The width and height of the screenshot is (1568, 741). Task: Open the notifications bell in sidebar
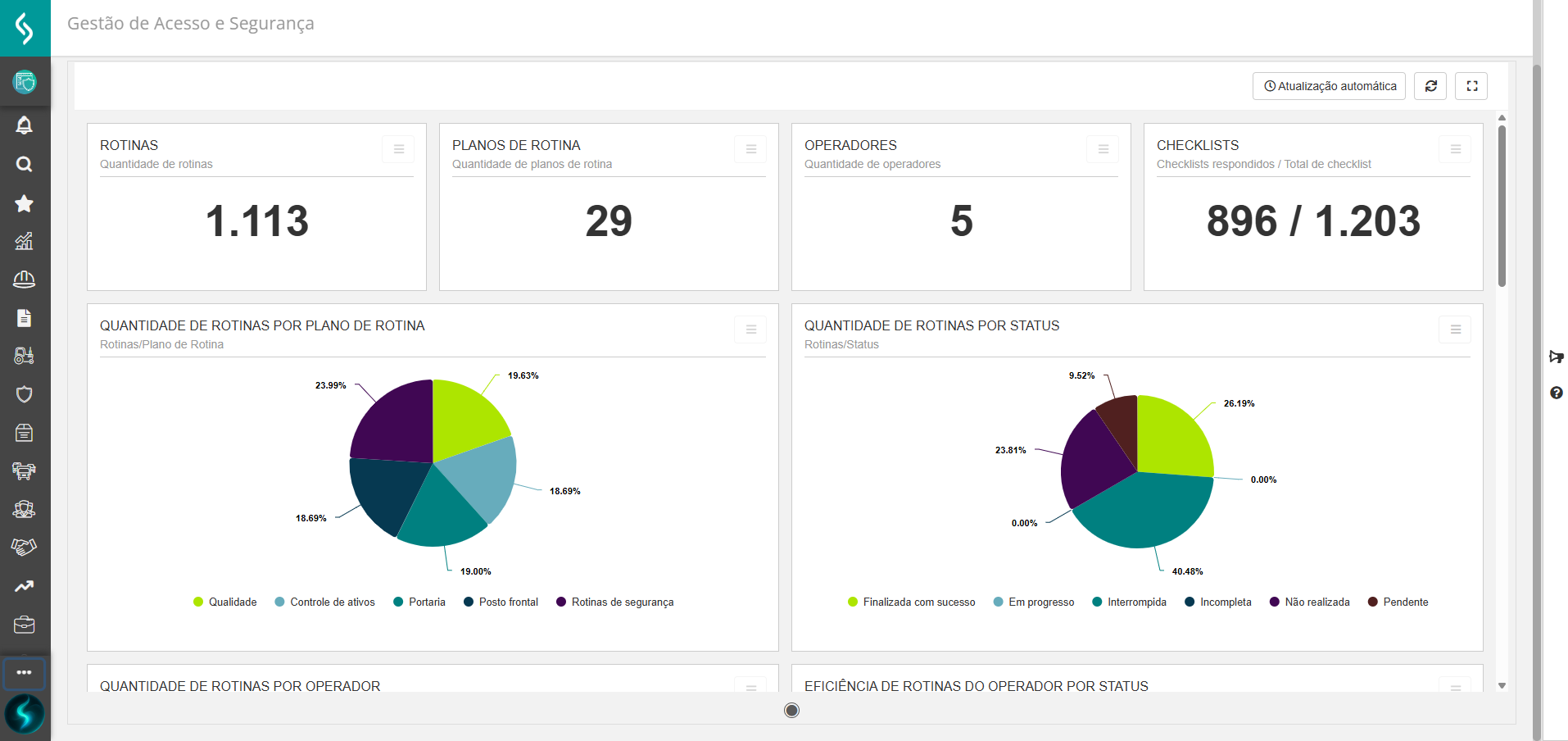(x=25, y=125)
